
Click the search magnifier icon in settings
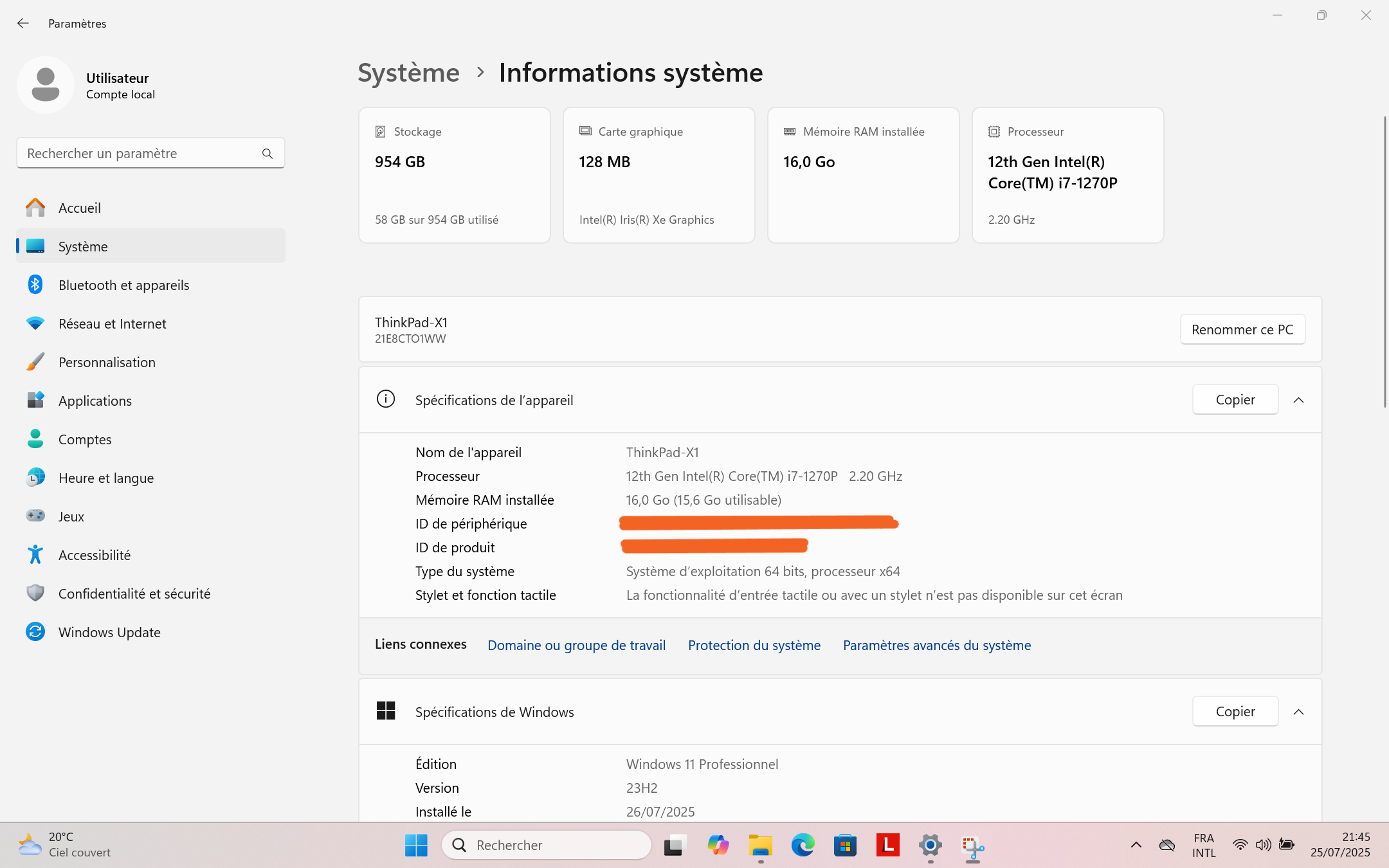point(268,153)
